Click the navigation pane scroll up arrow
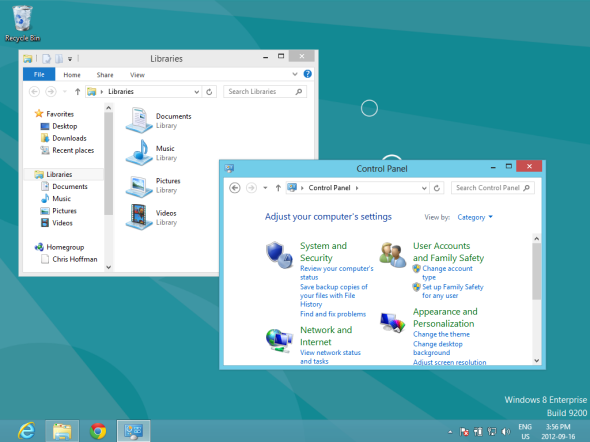Image resolution: width=590 pixels, height=442 pixels. pyautogui.click(x=108, y=108)
